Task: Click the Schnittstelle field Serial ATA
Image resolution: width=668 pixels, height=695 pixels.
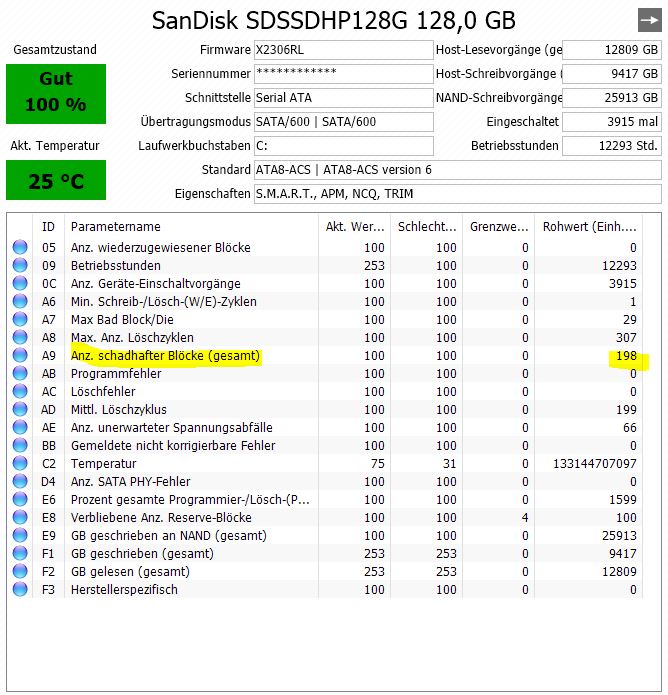Action: 344,98
